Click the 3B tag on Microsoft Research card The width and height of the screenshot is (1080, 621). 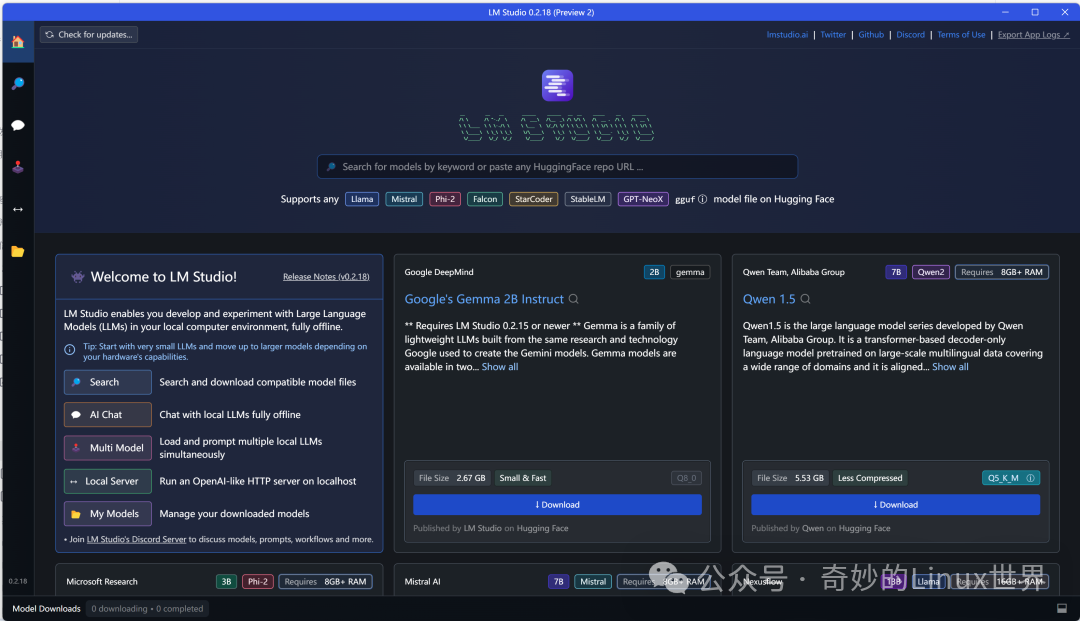[226, 582]
